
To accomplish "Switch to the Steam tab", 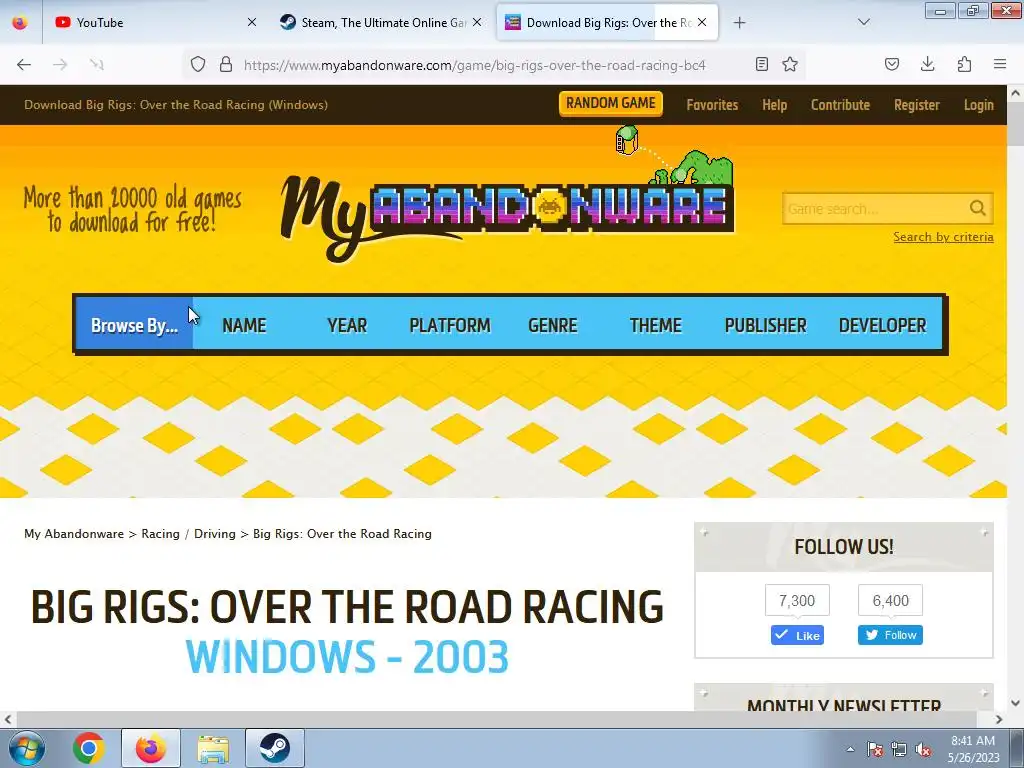I will (381, 22).
